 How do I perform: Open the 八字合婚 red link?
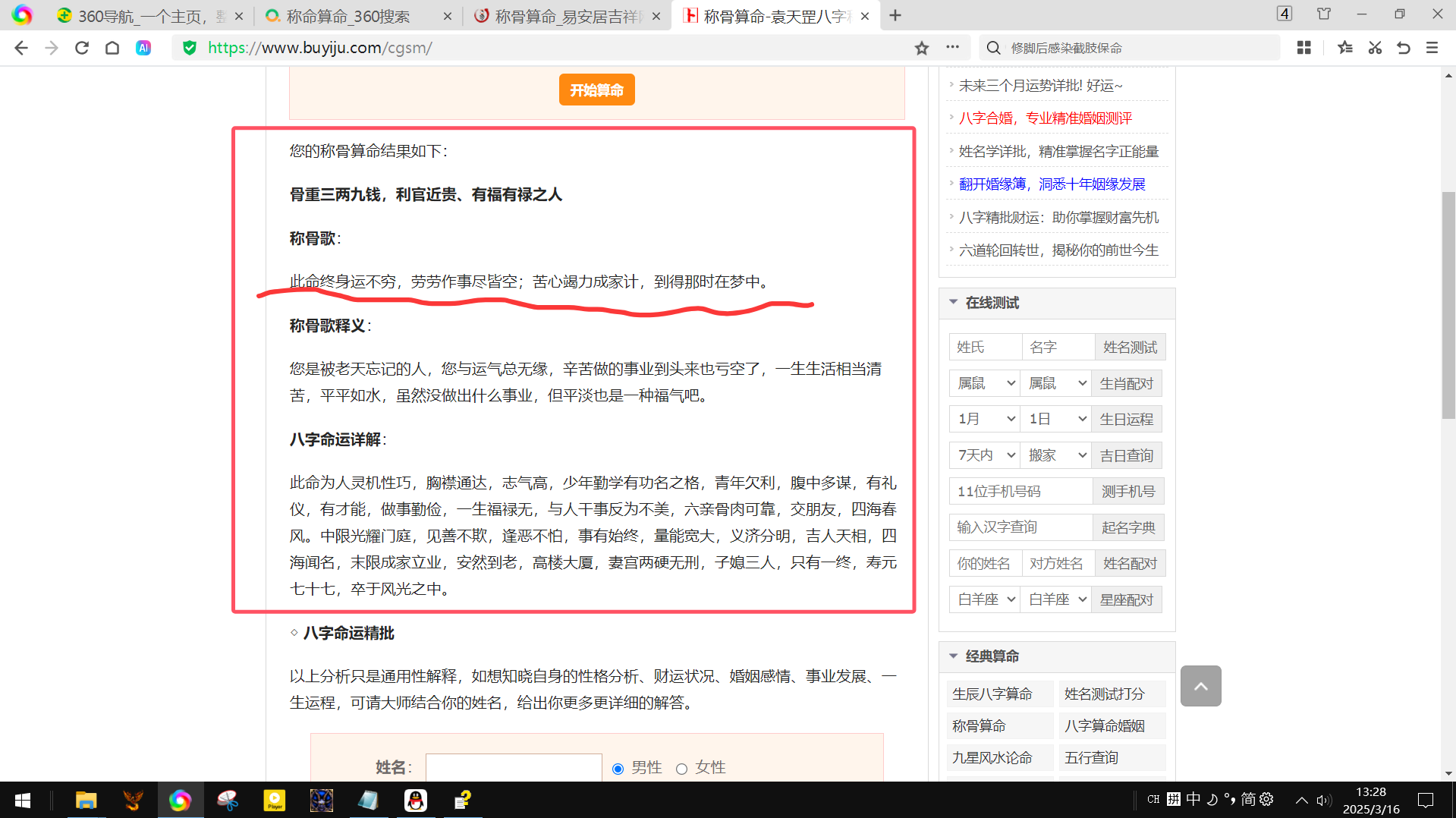(1046, 118)
